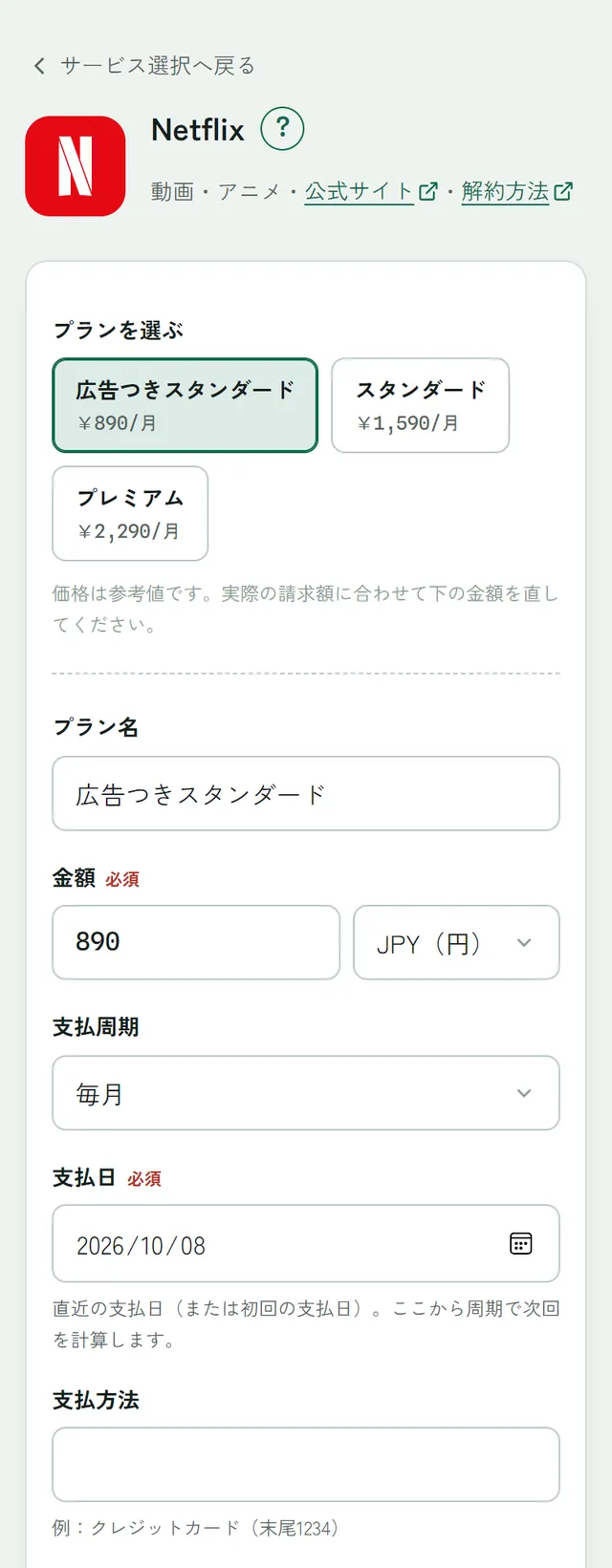Click the プラン名 text field
The width and height of the screenshot is (612, 1568).
click(x=306, y=794)
